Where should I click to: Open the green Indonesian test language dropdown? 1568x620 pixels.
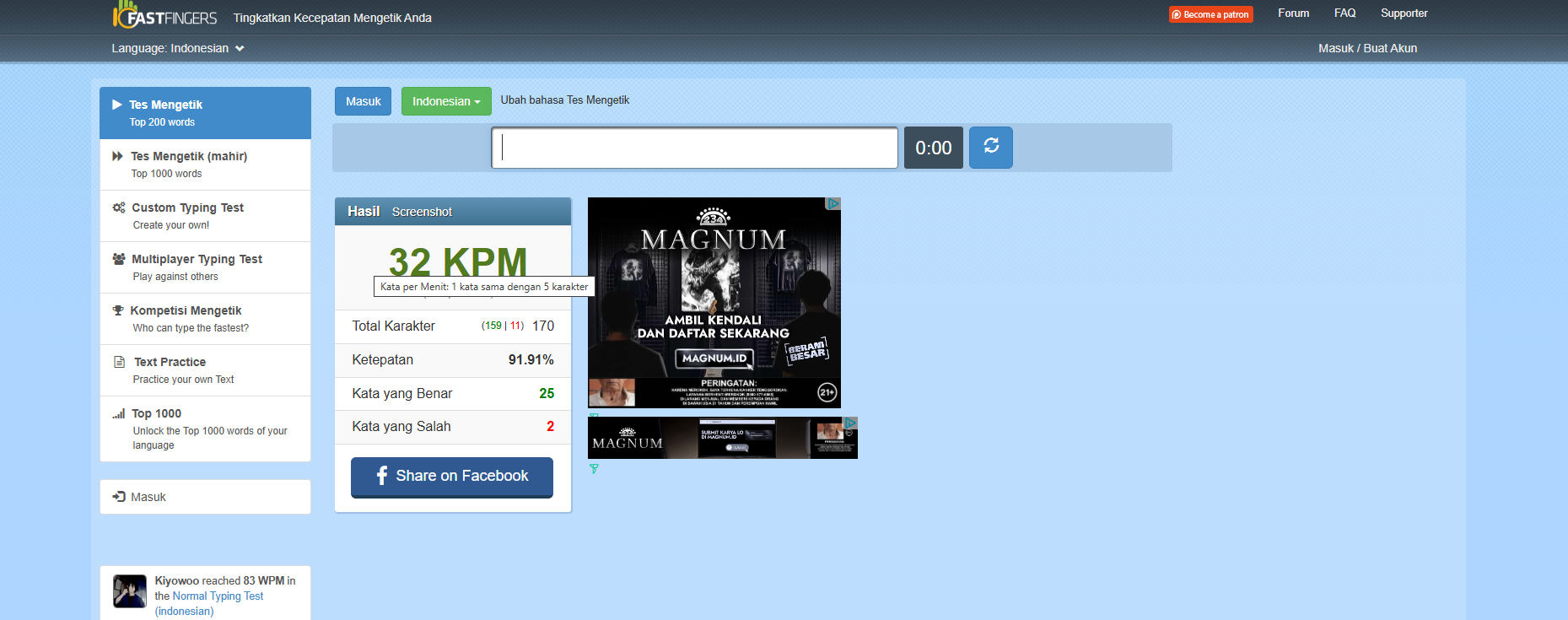(446, 101)
